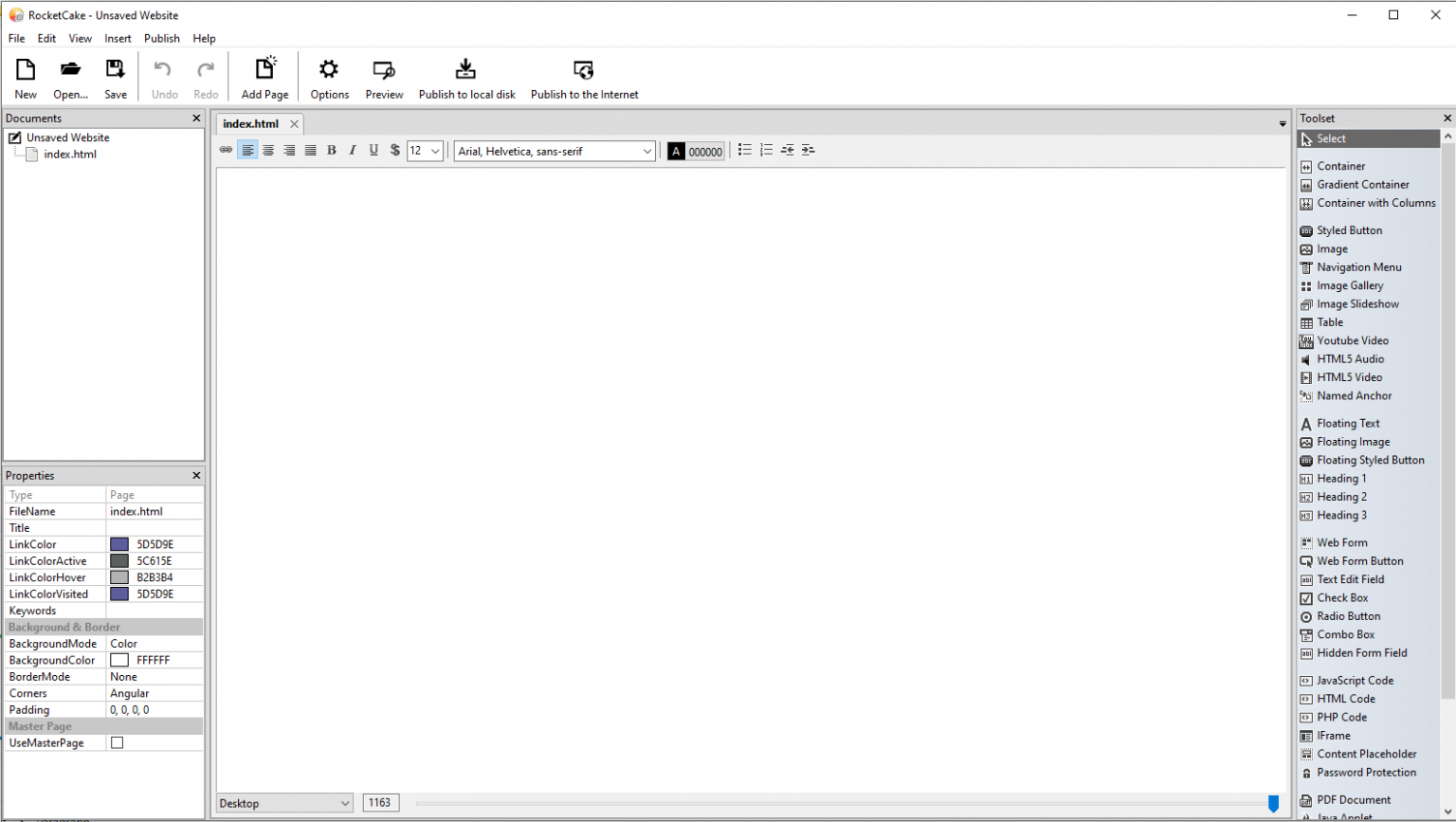Image resolution: width=1456 pixels, height=822 pixels.
Task: Open the font size dropdown
Action: click(435, 151)
